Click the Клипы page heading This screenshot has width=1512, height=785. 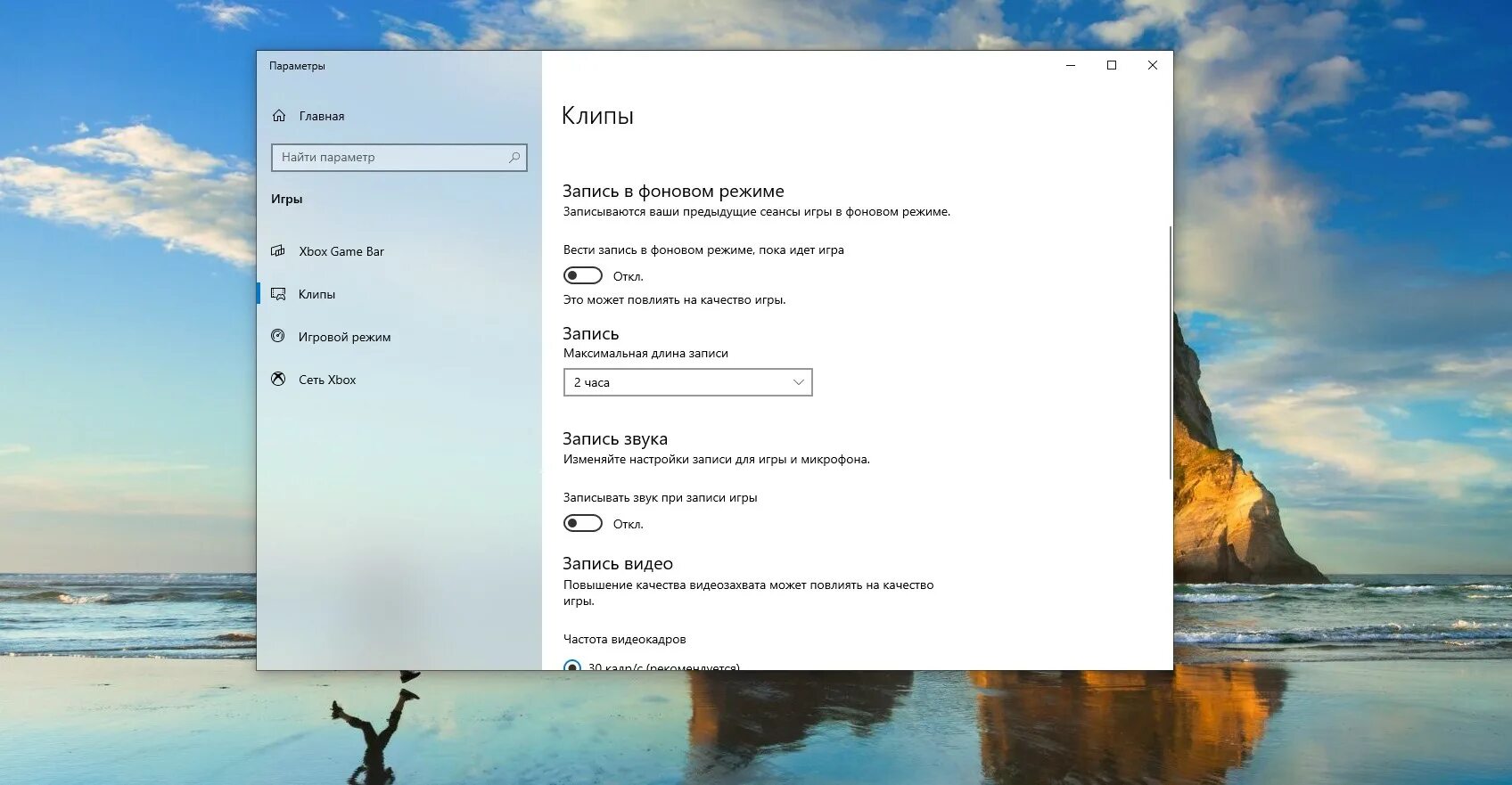(598, 116)
